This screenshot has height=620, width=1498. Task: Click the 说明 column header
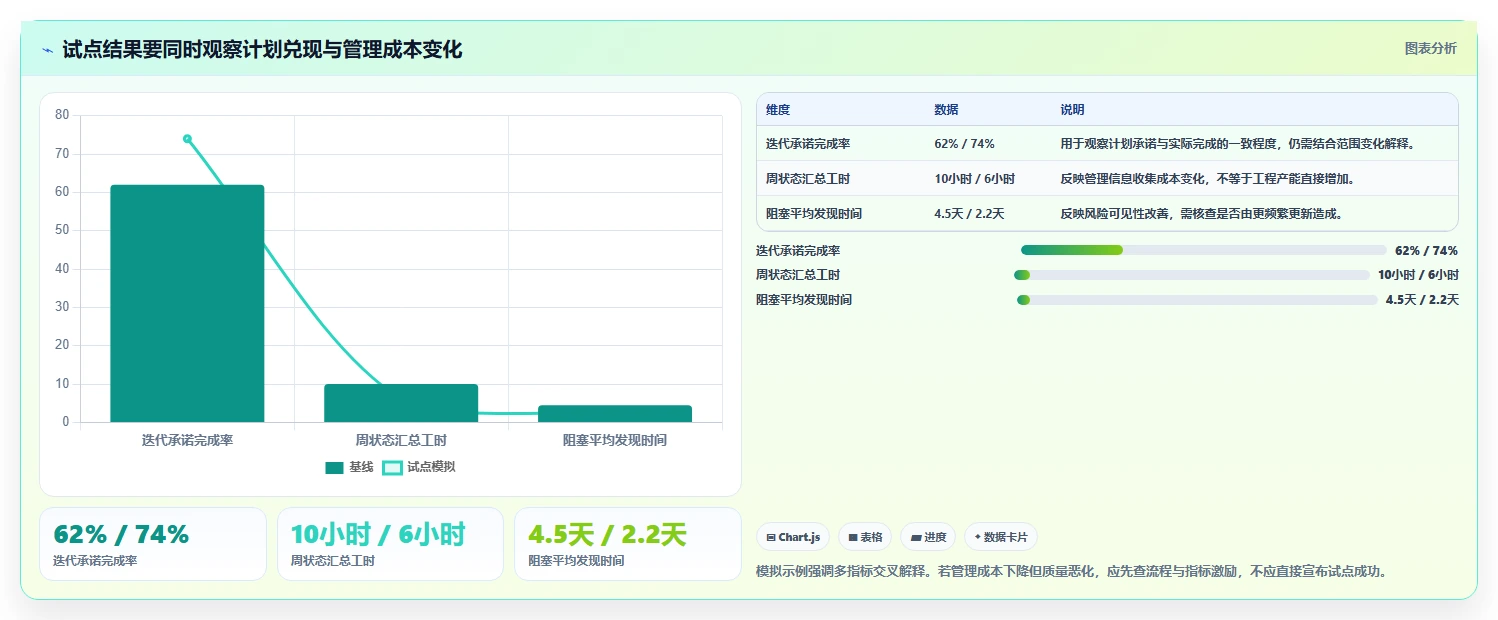(1072, 110)
